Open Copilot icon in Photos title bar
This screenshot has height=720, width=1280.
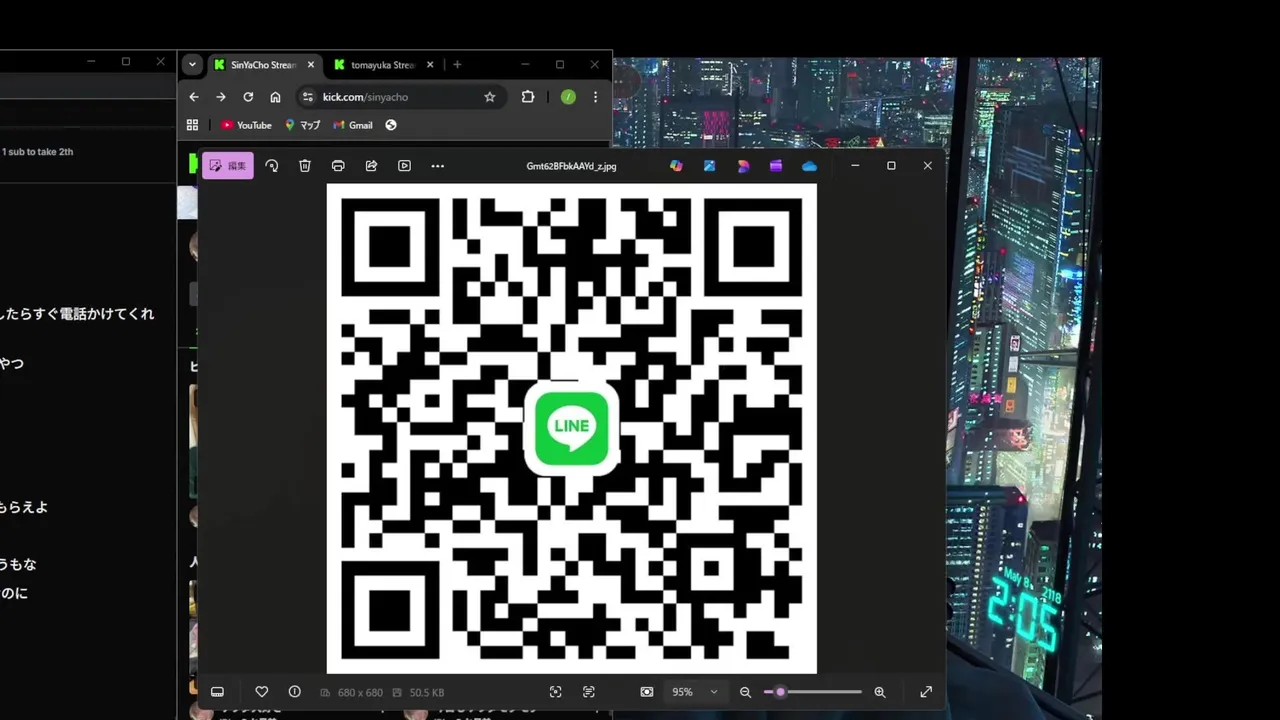click(x=676, y=166)
